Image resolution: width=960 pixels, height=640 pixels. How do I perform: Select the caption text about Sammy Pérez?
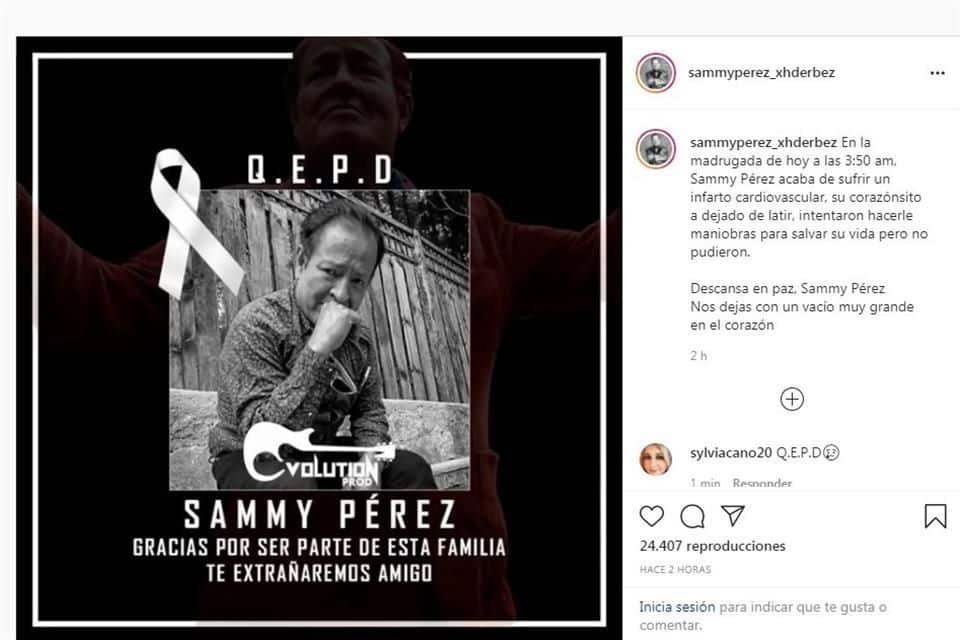pos(809,233)
